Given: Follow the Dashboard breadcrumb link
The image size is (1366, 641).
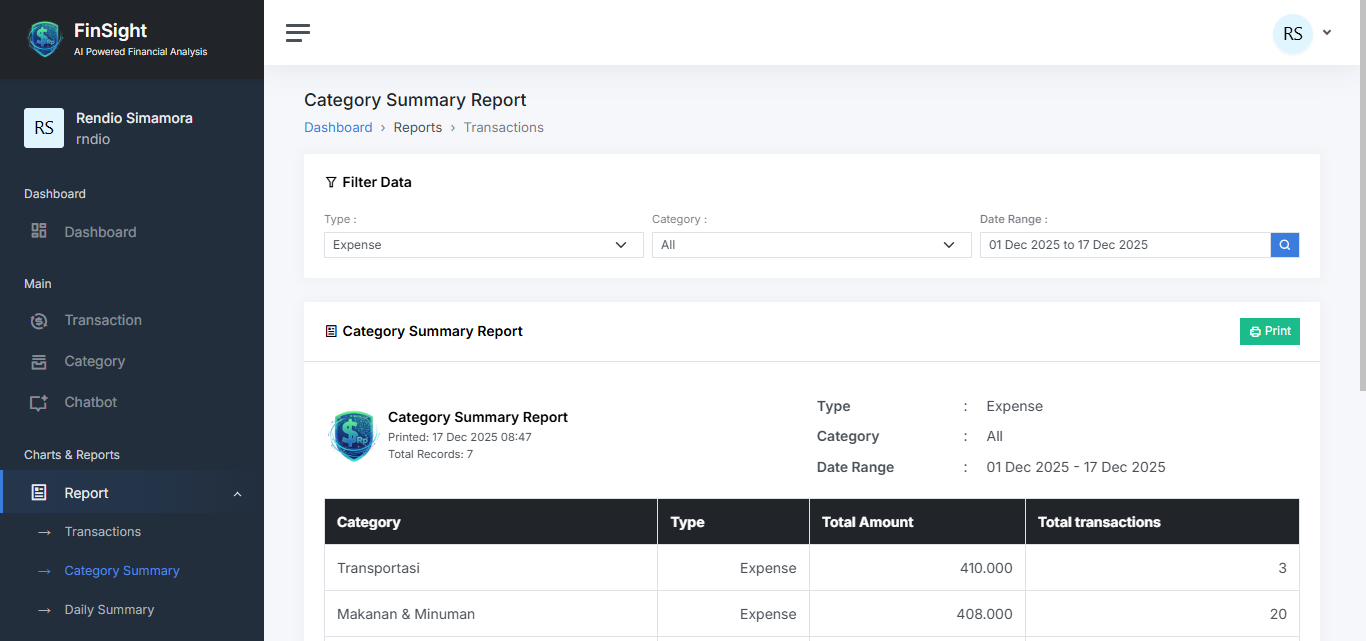Looking at the screenshot, I should [338, 127].
